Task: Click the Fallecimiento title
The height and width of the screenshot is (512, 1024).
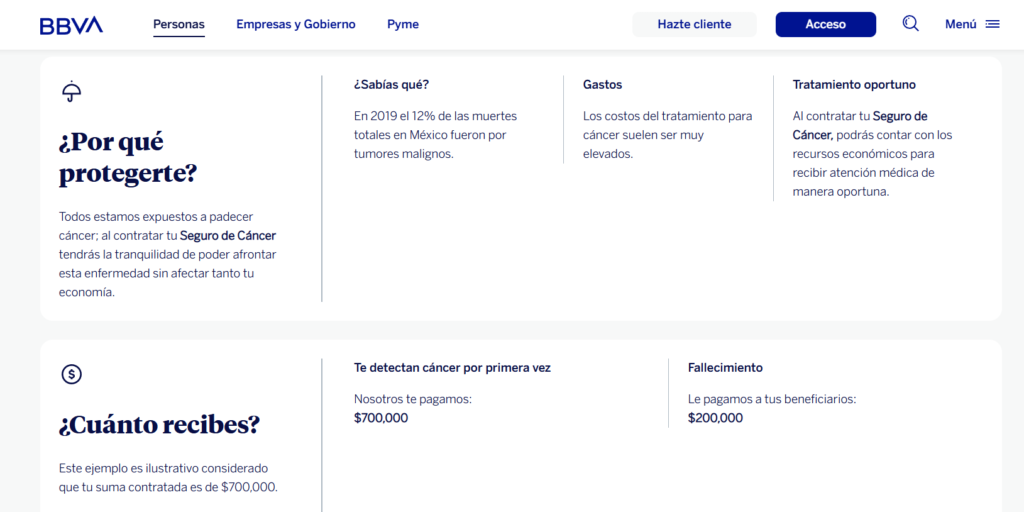Action: 725,368
